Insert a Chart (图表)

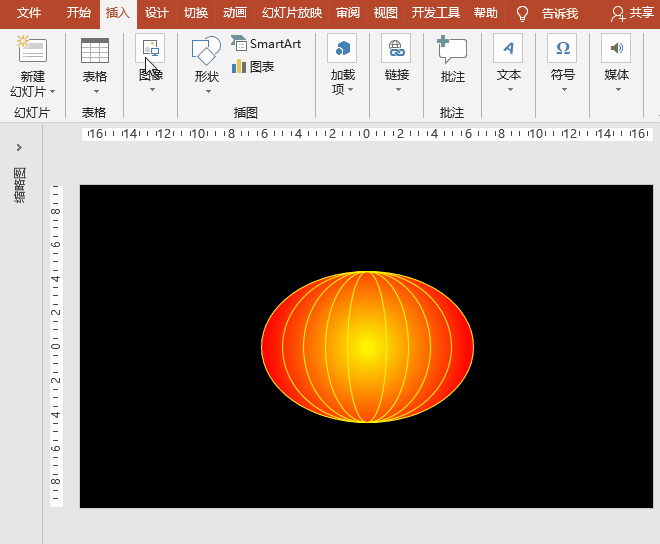coord(253,66)
